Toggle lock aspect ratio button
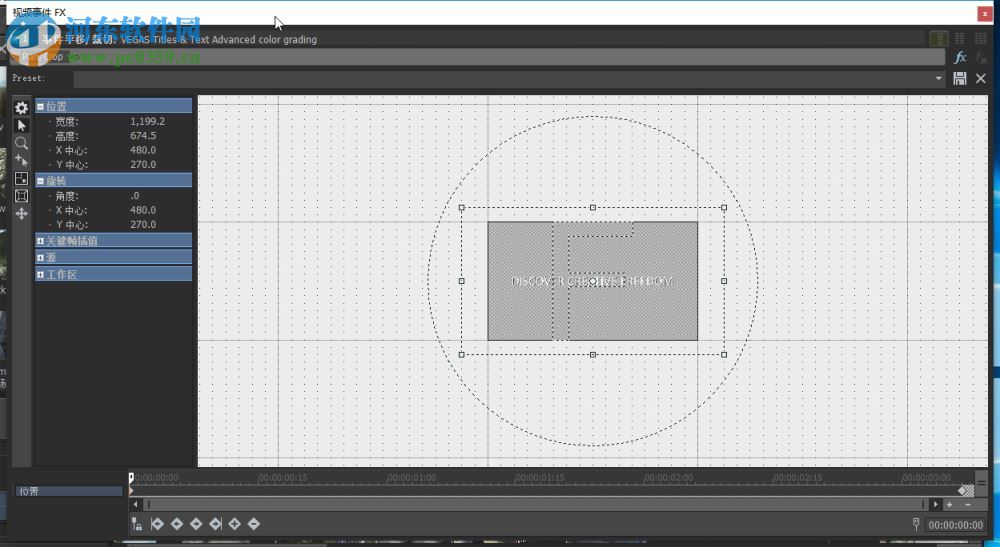Viewport: 1000px width, 547px height. (21, 196)
